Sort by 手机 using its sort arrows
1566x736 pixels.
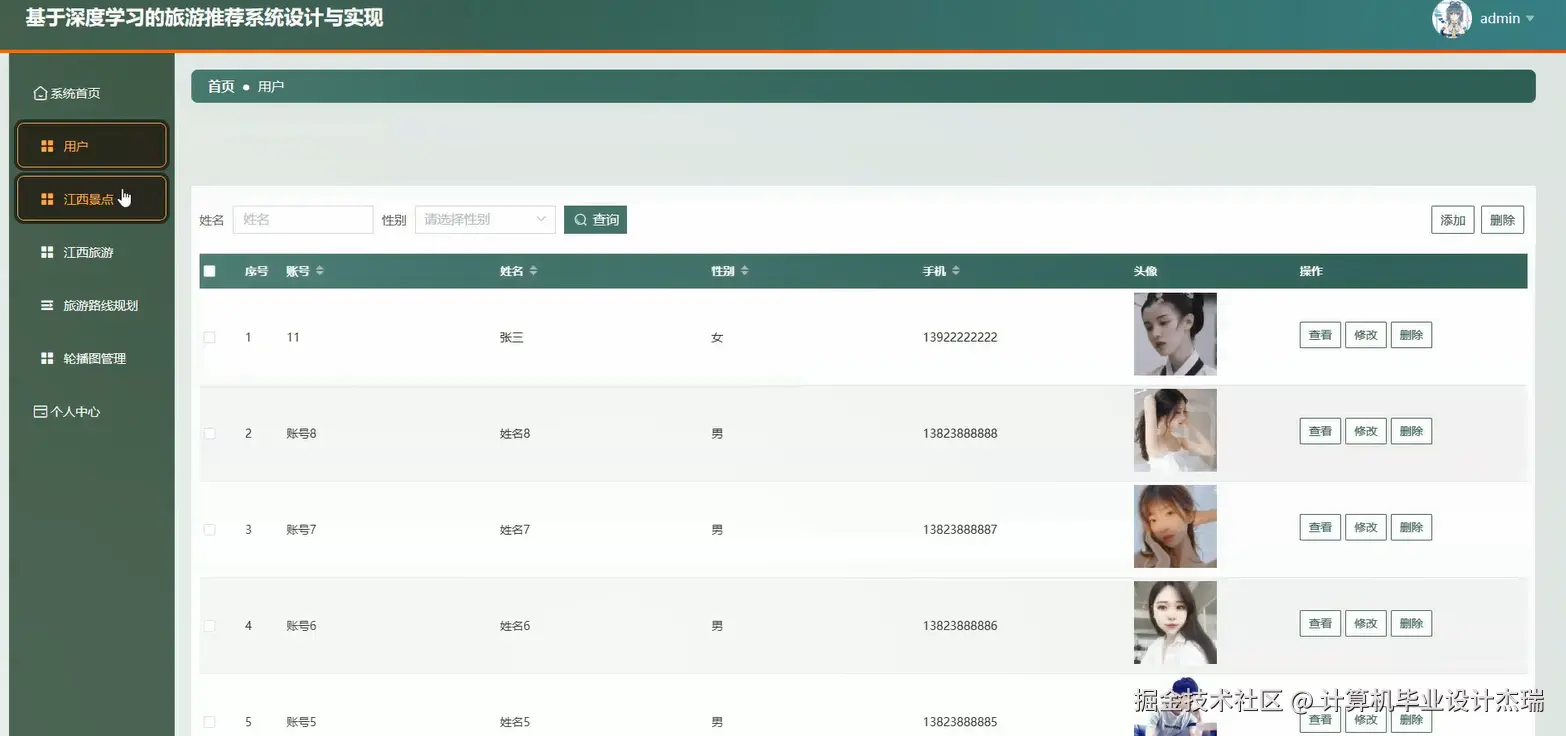pos(956,271)
